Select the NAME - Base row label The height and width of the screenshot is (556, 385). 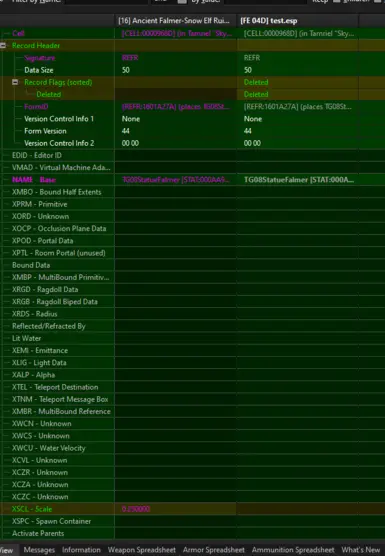(x=34, y=180)
